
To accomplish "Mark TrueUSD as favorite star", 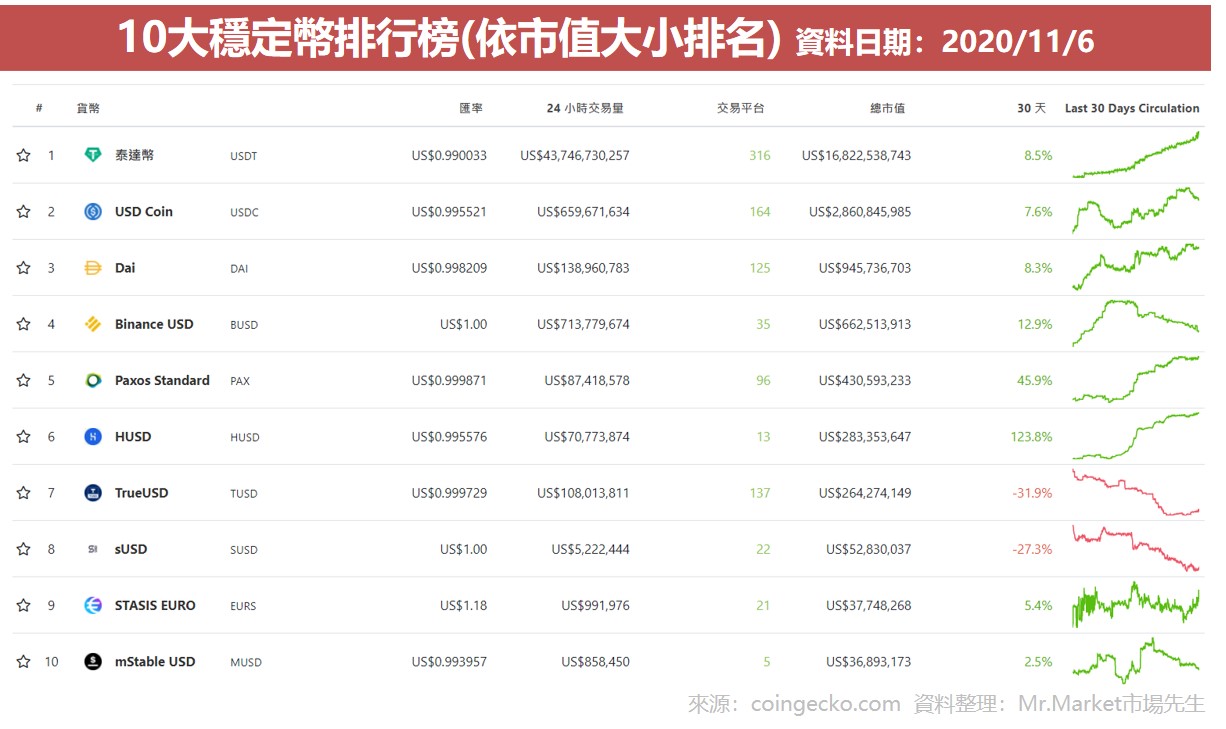I will click(23, 493).
